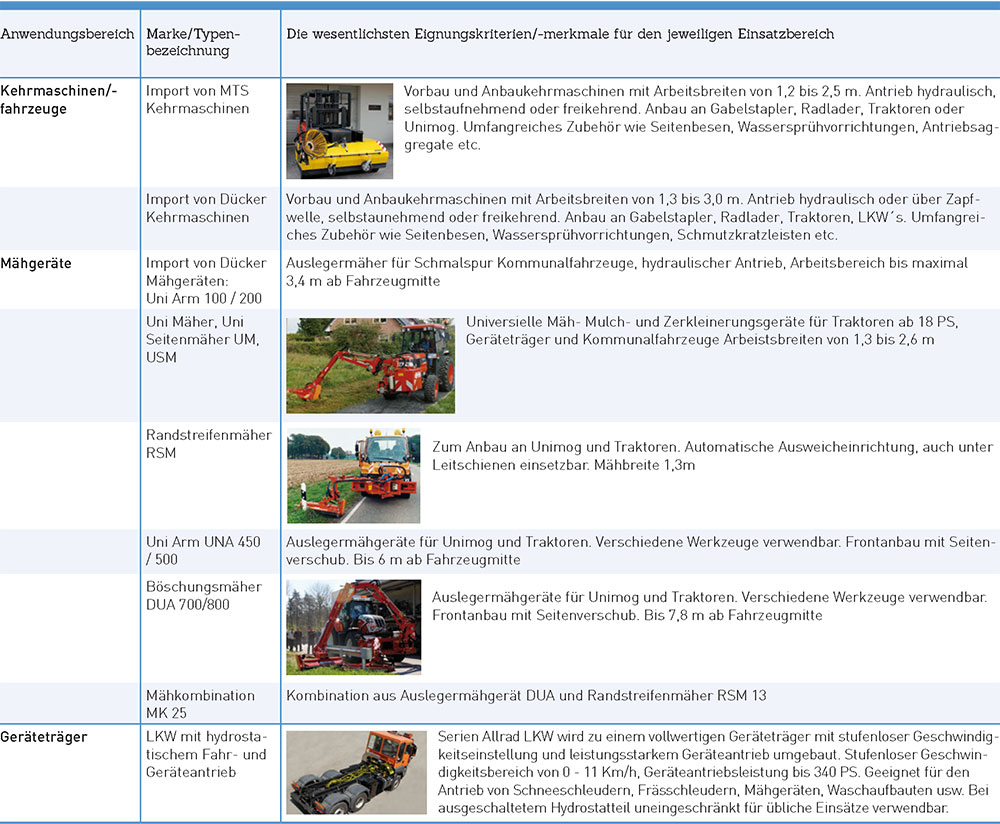Viewport: 1000px width, 824px height.
Task: Click the 'Marke/Typenbezeichnung' column header
Action: point(193,42)
